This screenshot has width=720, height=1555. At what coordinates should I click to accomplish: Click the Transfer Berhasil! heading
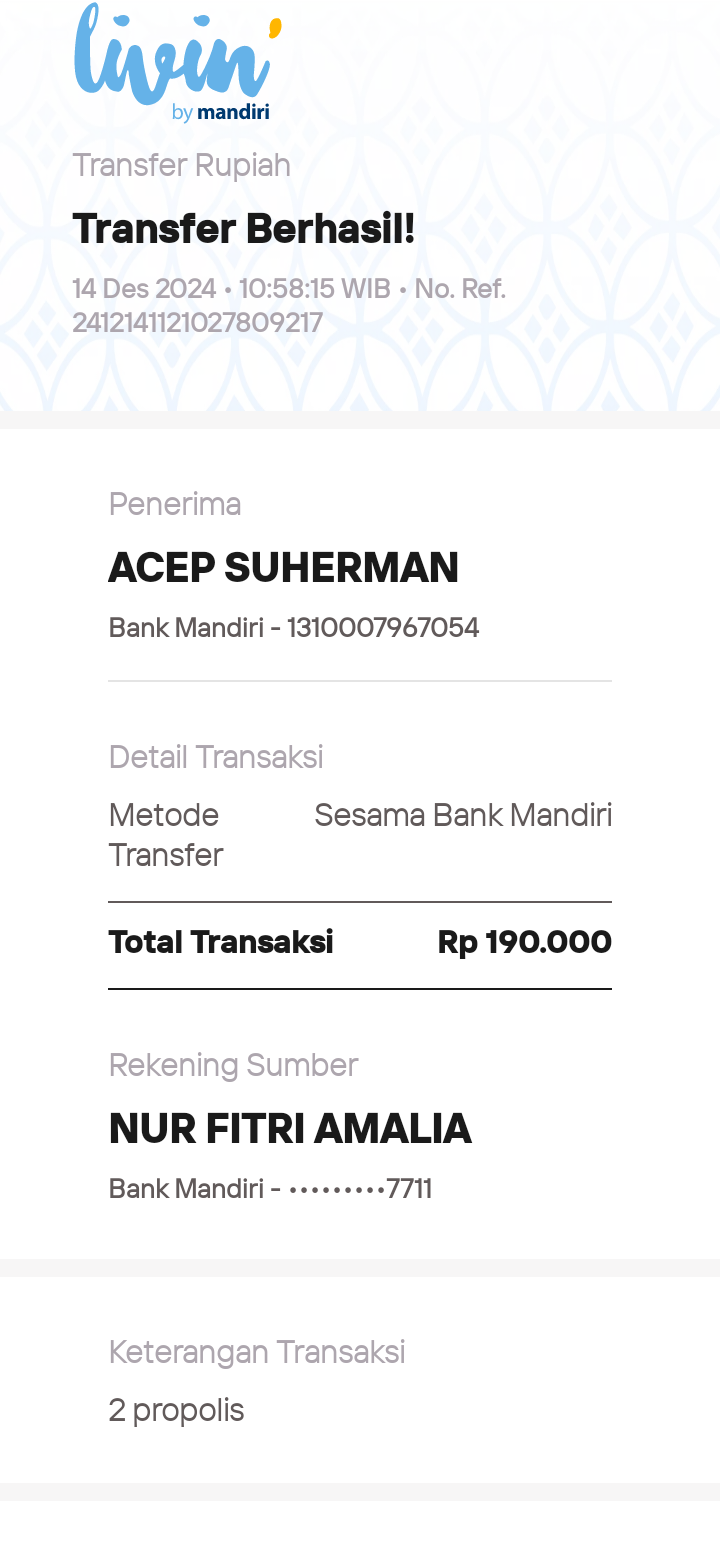243,229
